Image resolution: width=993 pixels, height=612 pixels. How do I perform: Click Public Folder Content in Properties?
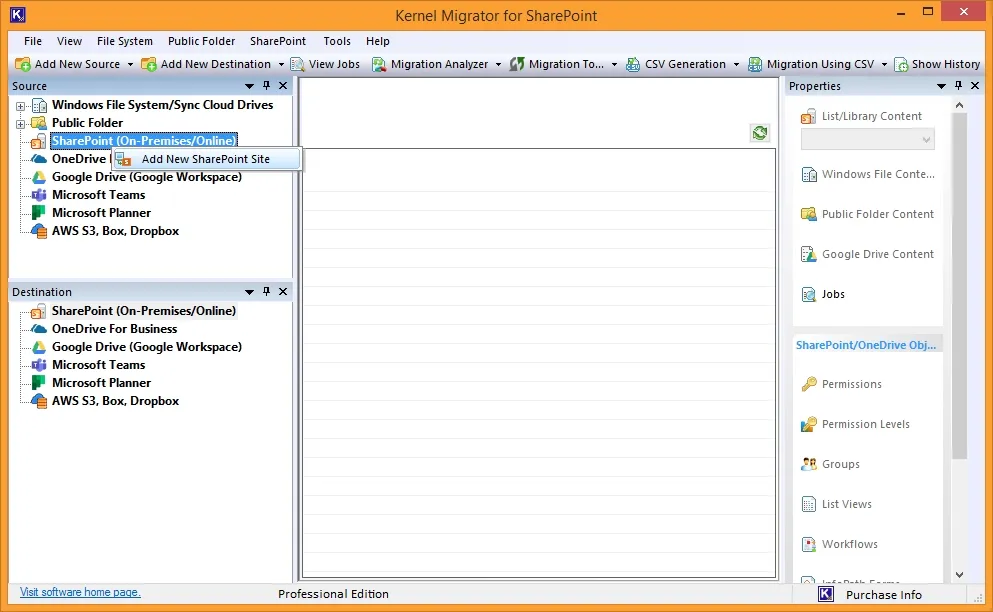click(x=867, y=214)
